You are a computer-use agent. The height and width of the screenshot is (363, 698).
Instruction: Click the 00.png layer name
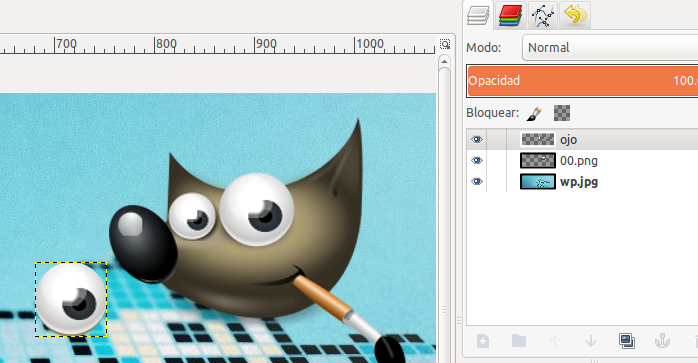579,161
